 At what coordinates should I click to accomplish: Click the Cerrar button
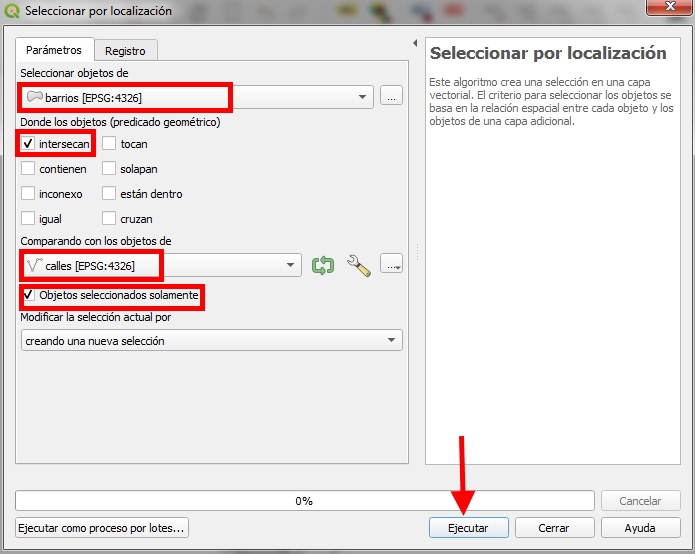click(554, 528)
